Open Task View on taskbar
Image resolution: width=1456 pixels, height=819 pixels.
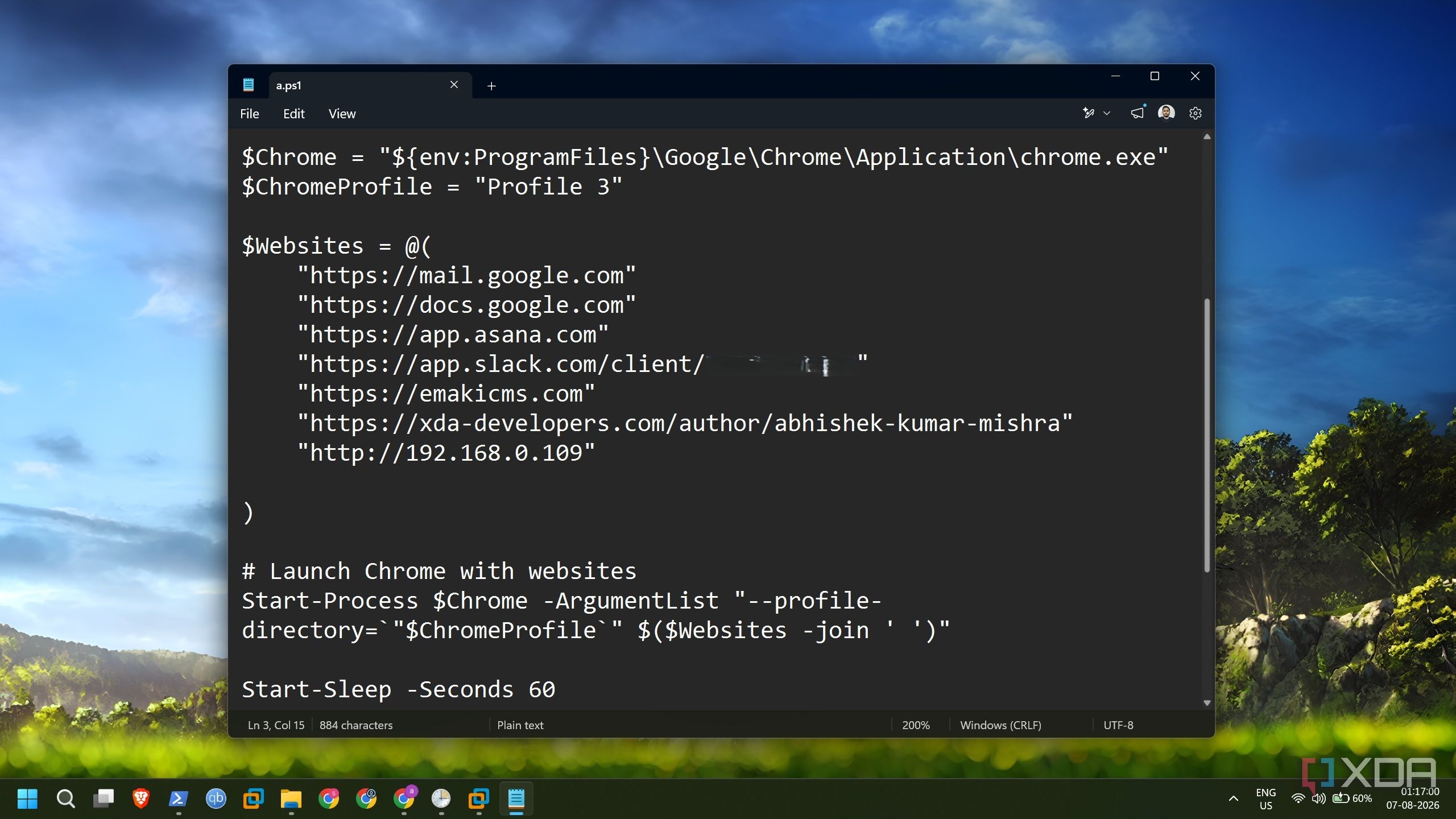(103, 799)
